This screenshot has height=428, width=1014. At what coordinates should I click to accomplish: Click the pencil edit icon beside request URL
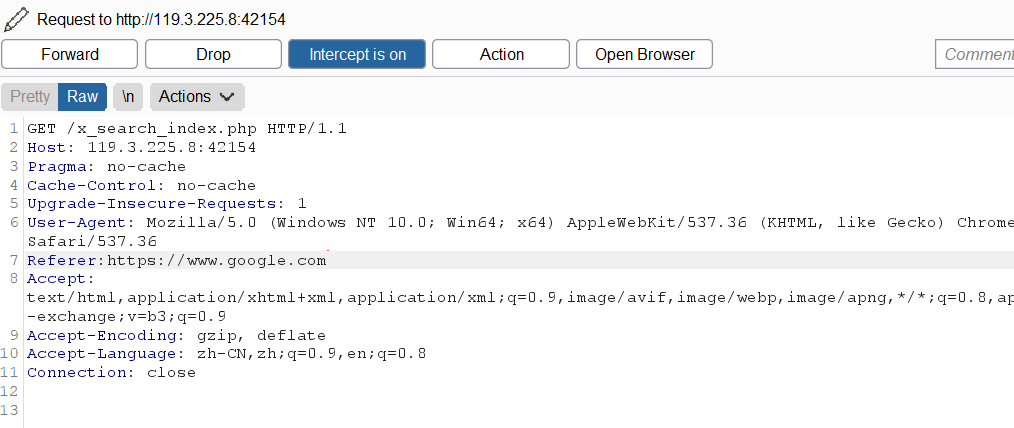coord(16,19)
